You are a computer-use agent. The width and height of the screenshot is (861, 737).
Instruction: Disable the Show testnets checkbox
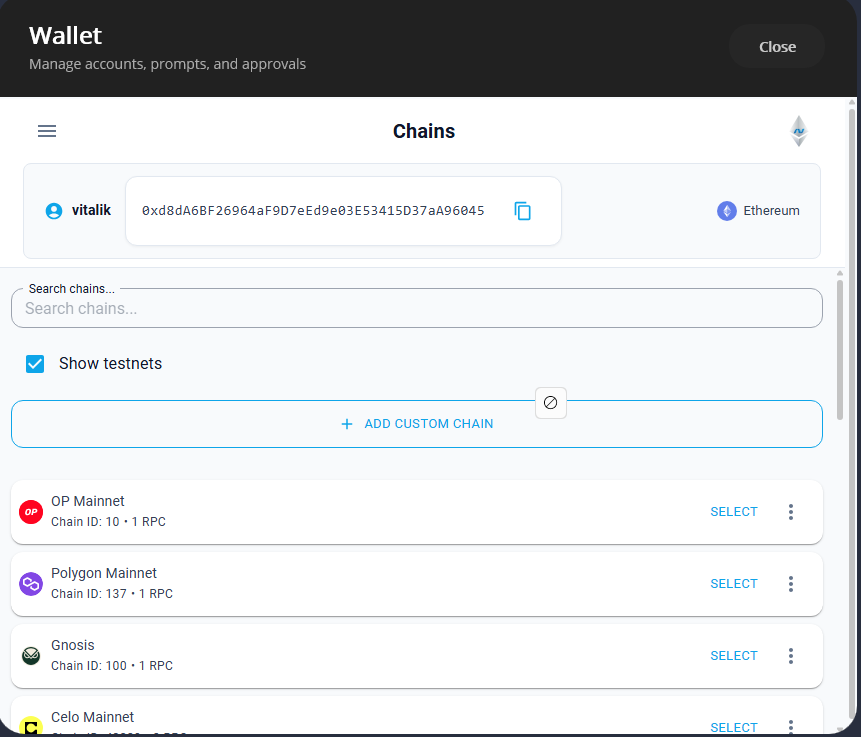click(x=35, y=363)
